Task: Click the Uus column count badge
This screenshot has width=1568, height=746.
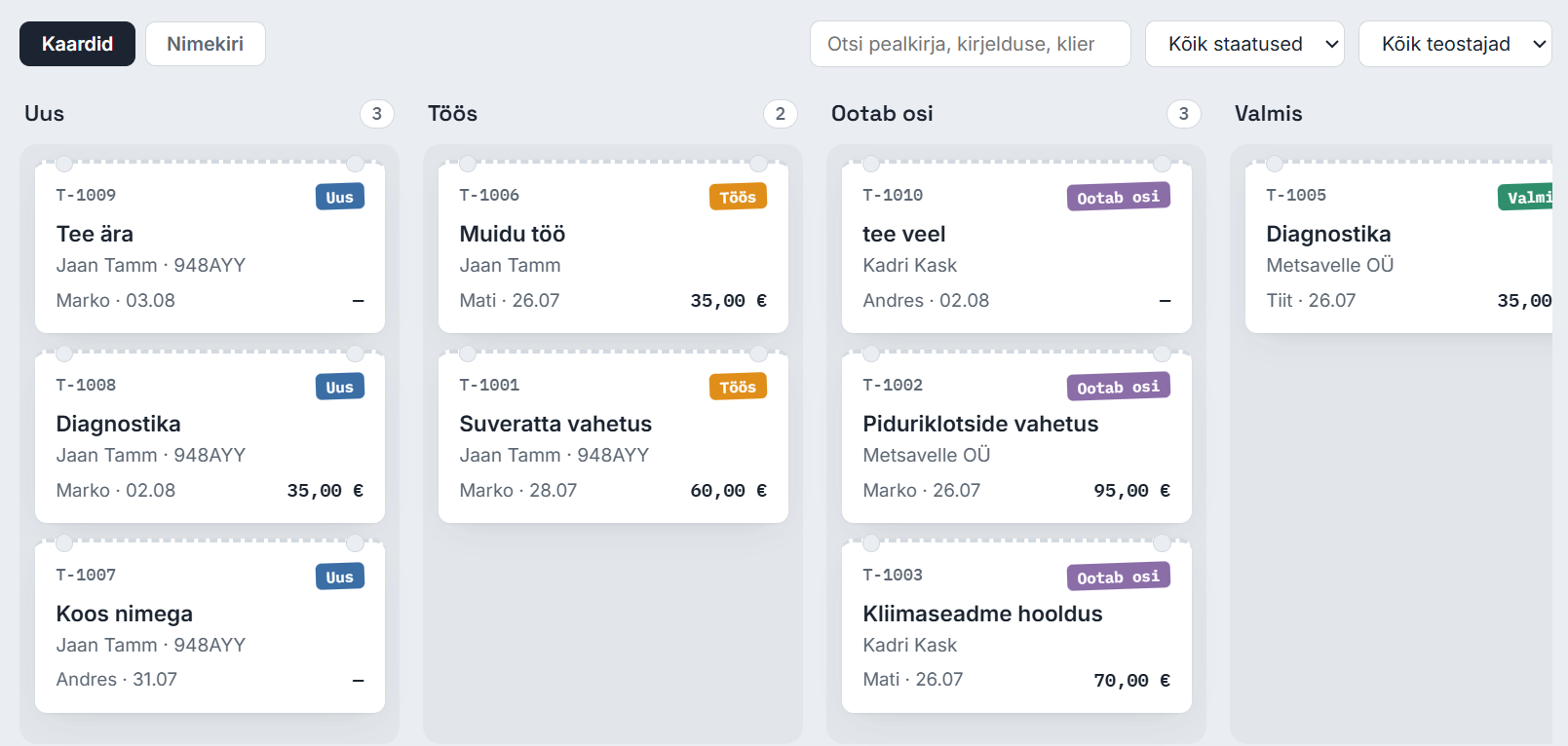Action: click(x=377, y=114)
